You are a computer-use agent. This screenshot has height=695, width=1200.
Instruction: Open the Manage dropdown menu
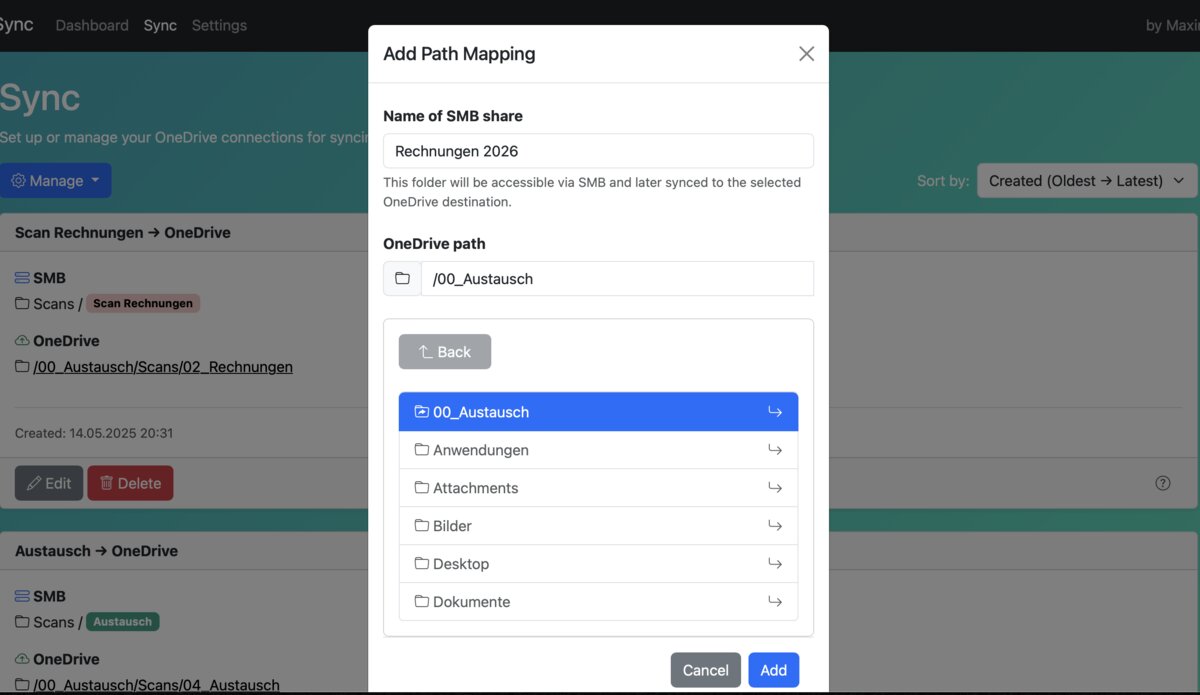[x=56, y=181]
